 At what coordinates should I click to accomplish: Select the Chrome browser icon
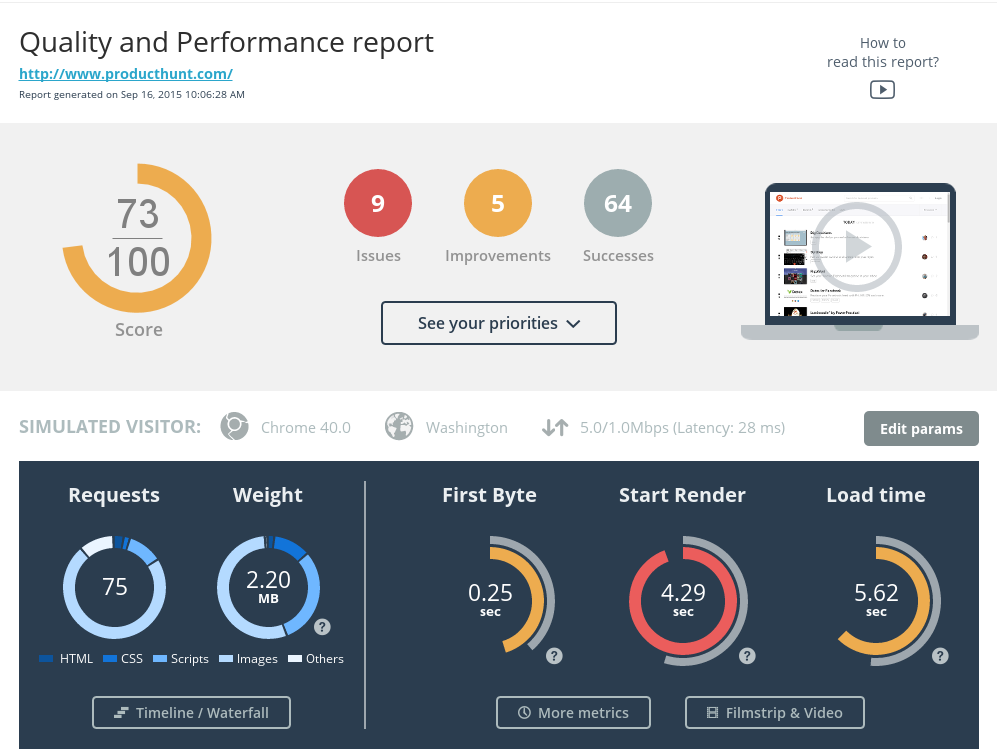(234, 426)
